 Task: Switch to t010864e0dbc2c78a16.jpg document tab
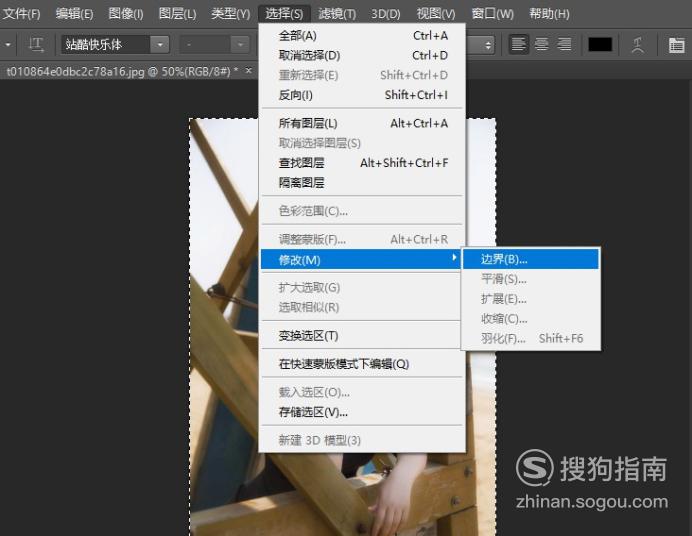[x=122, y=71]
